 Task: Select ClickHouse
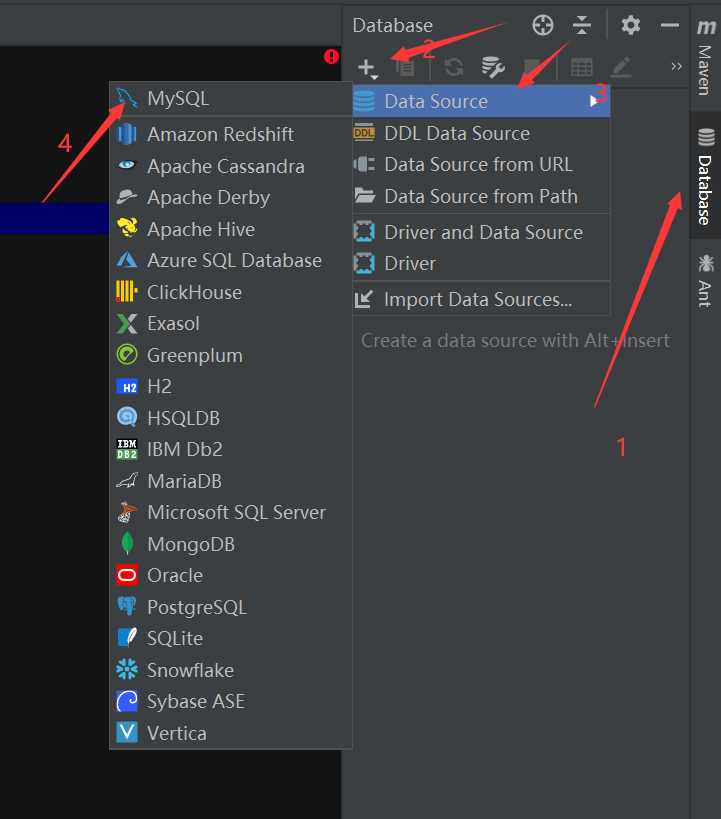coord(231,292)
